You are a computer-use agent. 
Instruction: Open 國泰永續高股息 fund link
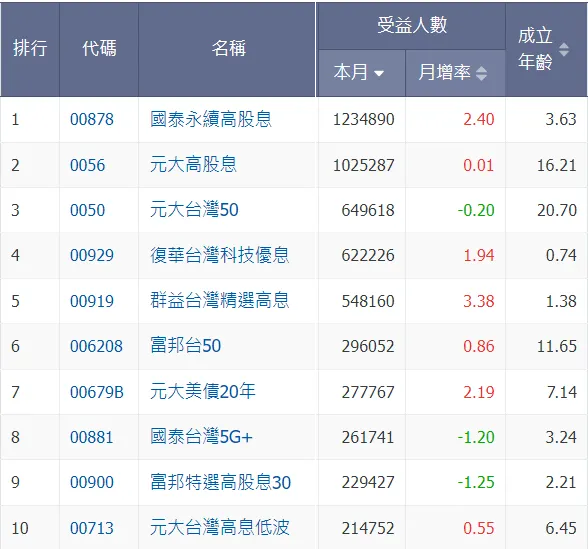click(x=211, y=119)
